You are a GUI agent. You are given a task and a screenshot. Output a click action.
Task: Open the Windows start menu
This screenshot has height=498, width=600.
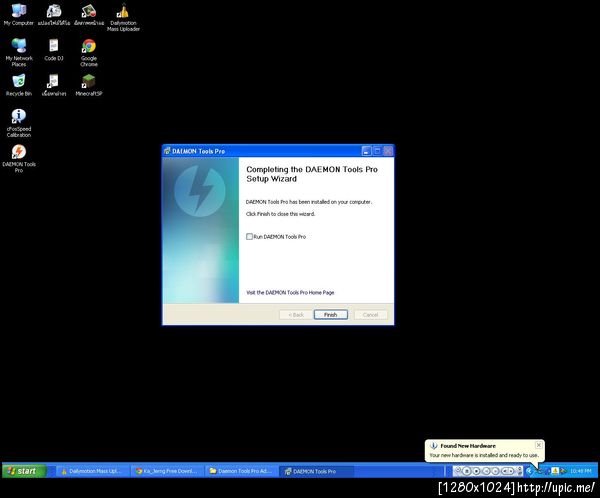pyautogui.click(x=24, y=471)
